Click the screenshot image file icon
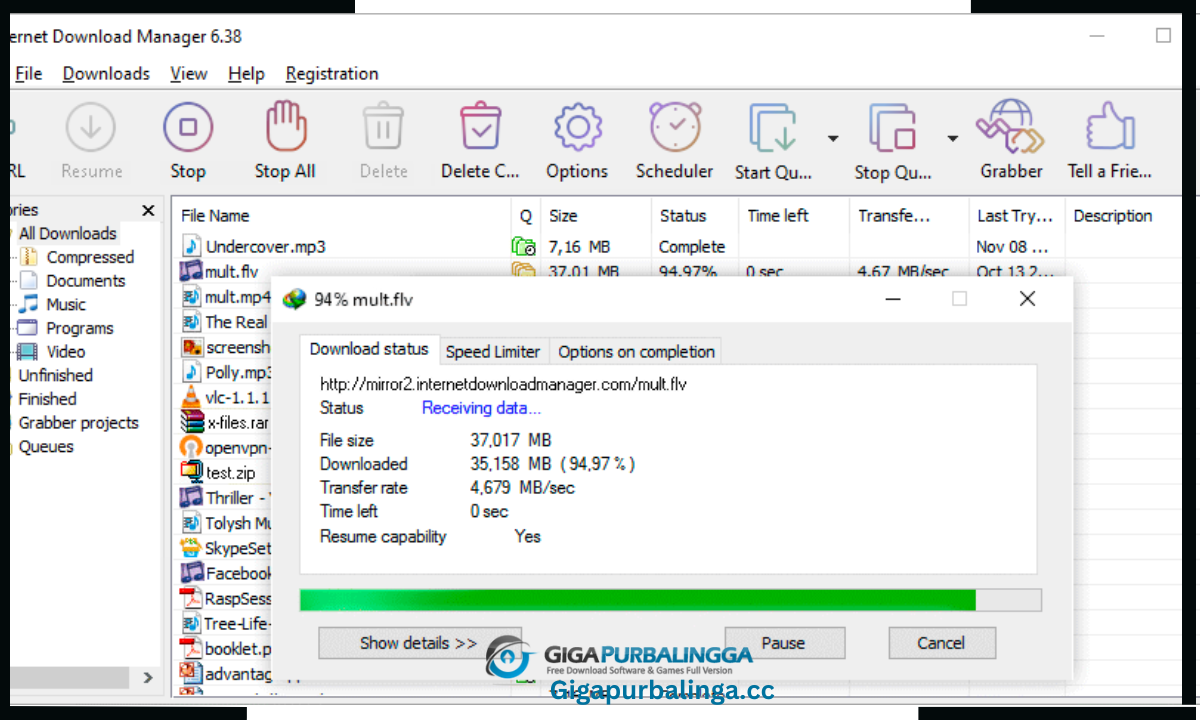Screen dimensions: 1200x720 pyautogui.click(x=191, y=347)
